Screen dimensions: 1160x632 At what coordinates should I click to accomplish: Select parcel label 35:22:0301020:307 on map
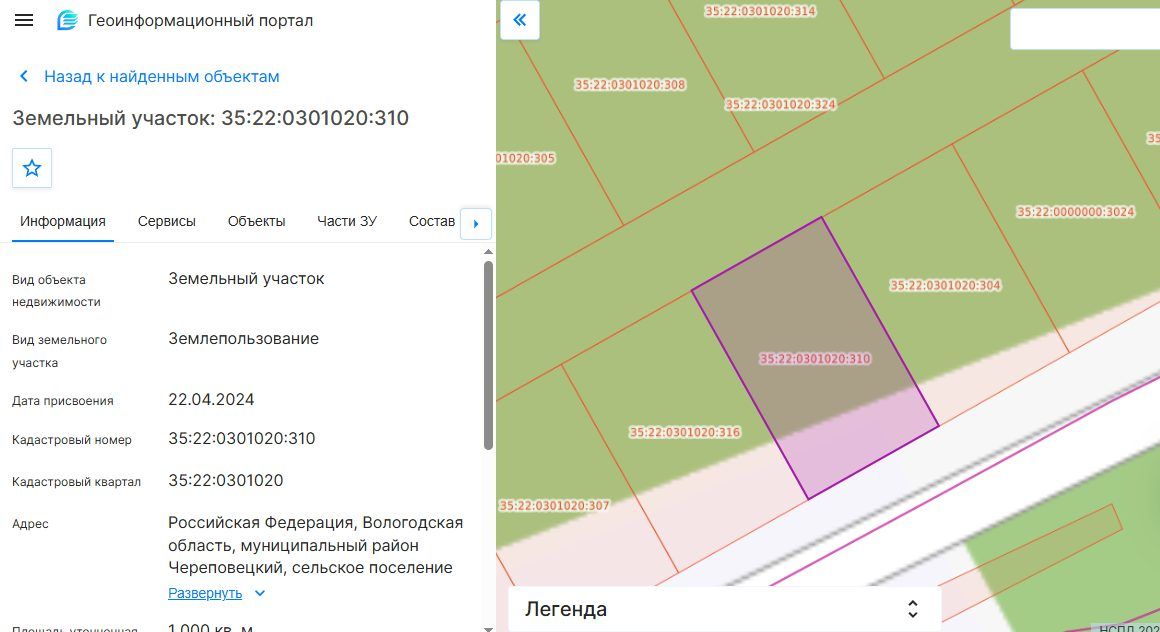click(x=554, y=505)
